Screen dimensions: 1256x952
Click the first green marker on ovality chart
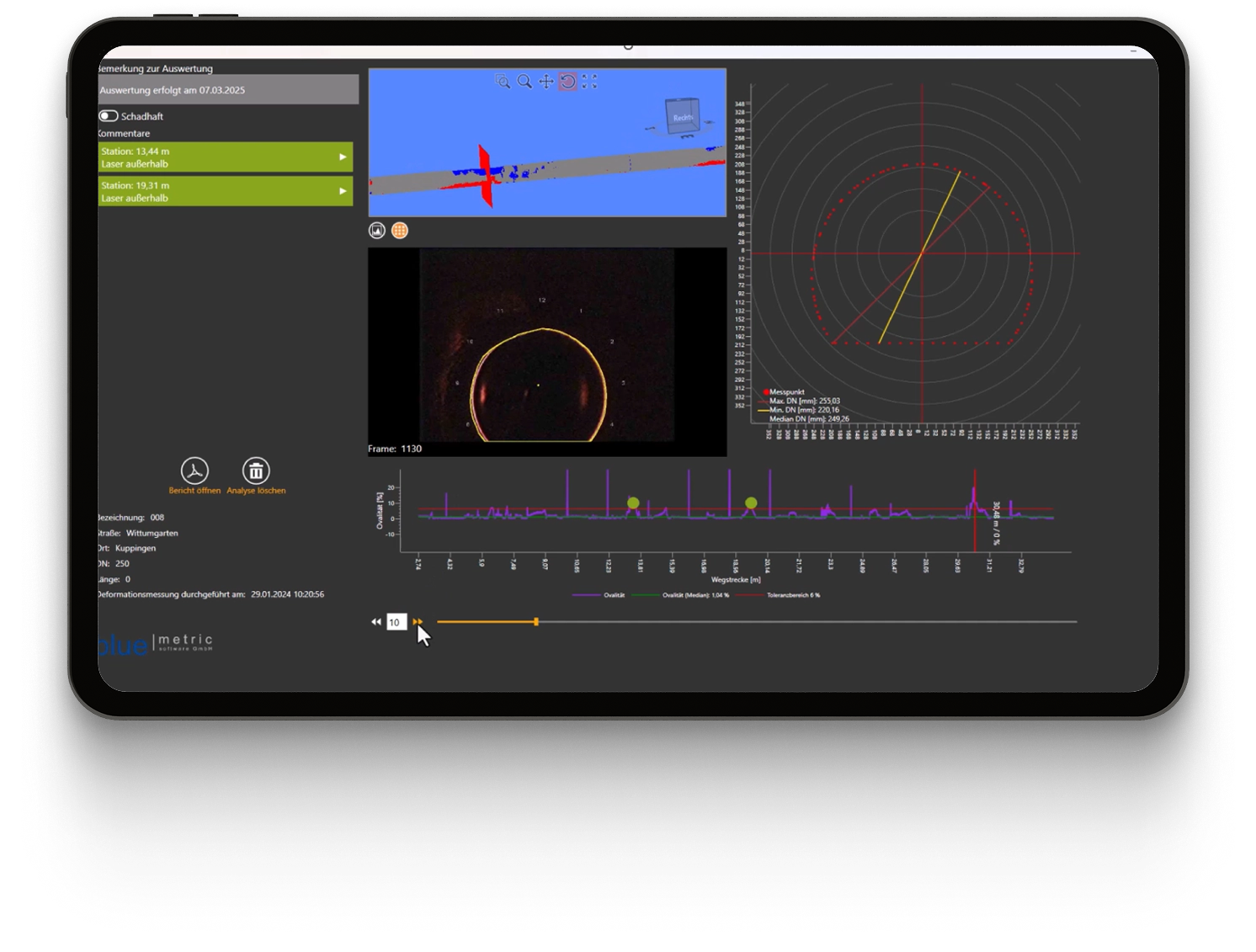[633, 503]
